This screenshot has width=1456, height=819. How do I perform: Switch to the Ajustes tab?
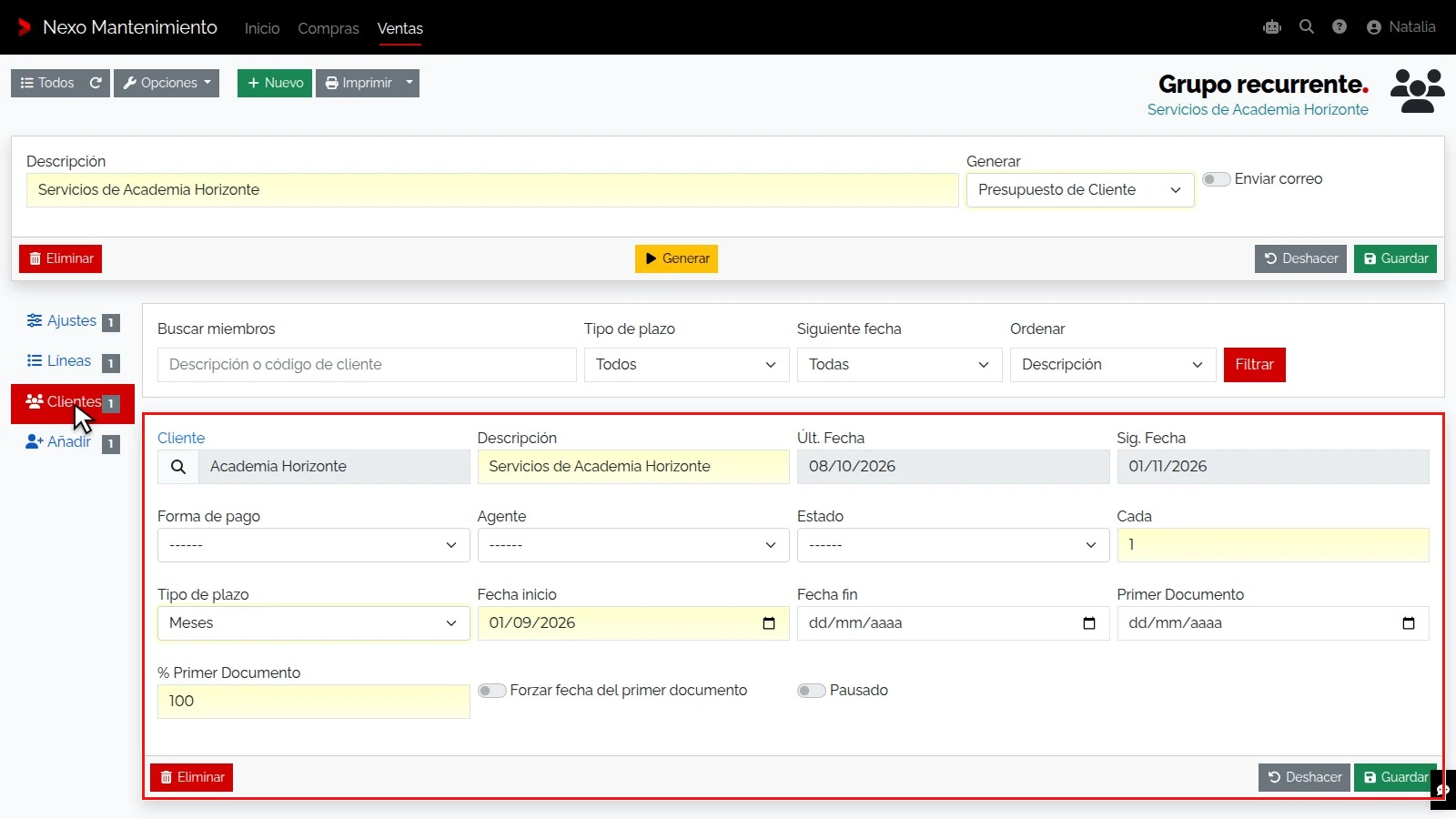[x=73, y=321]
